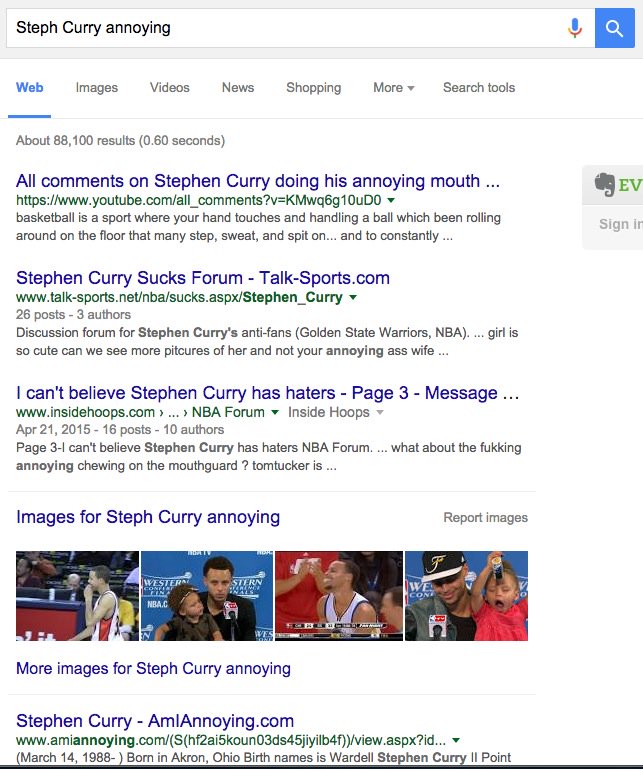This screenshot has height=769, width=643.
Task: Open Images for Steph Curry annoying heading
Action: (148, 517)
